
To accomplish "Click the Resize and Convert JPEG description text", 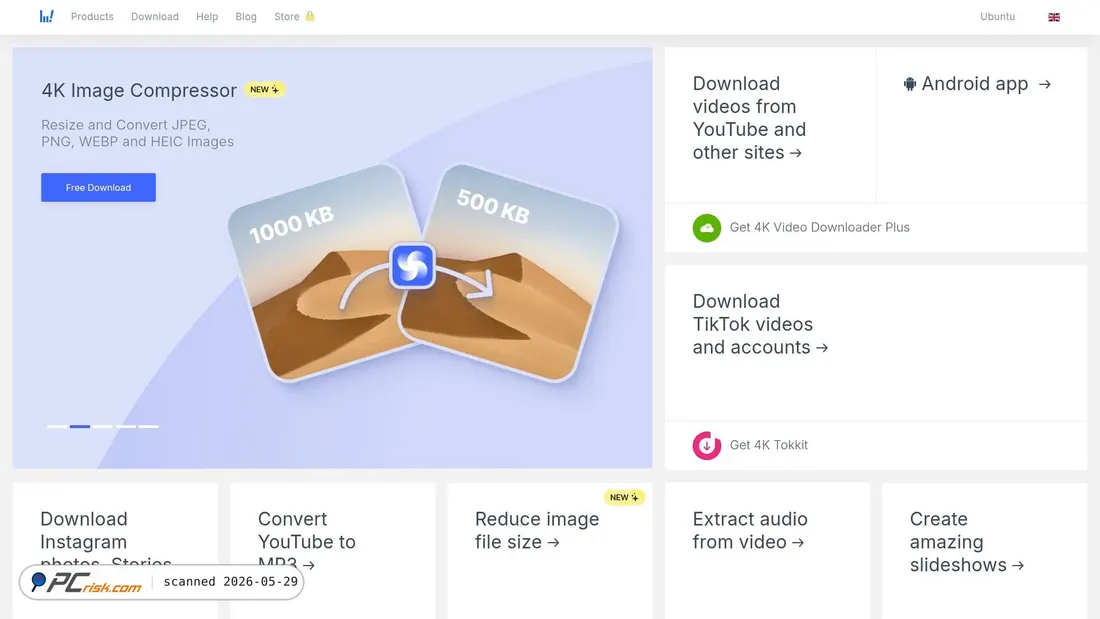I will 138,133.
